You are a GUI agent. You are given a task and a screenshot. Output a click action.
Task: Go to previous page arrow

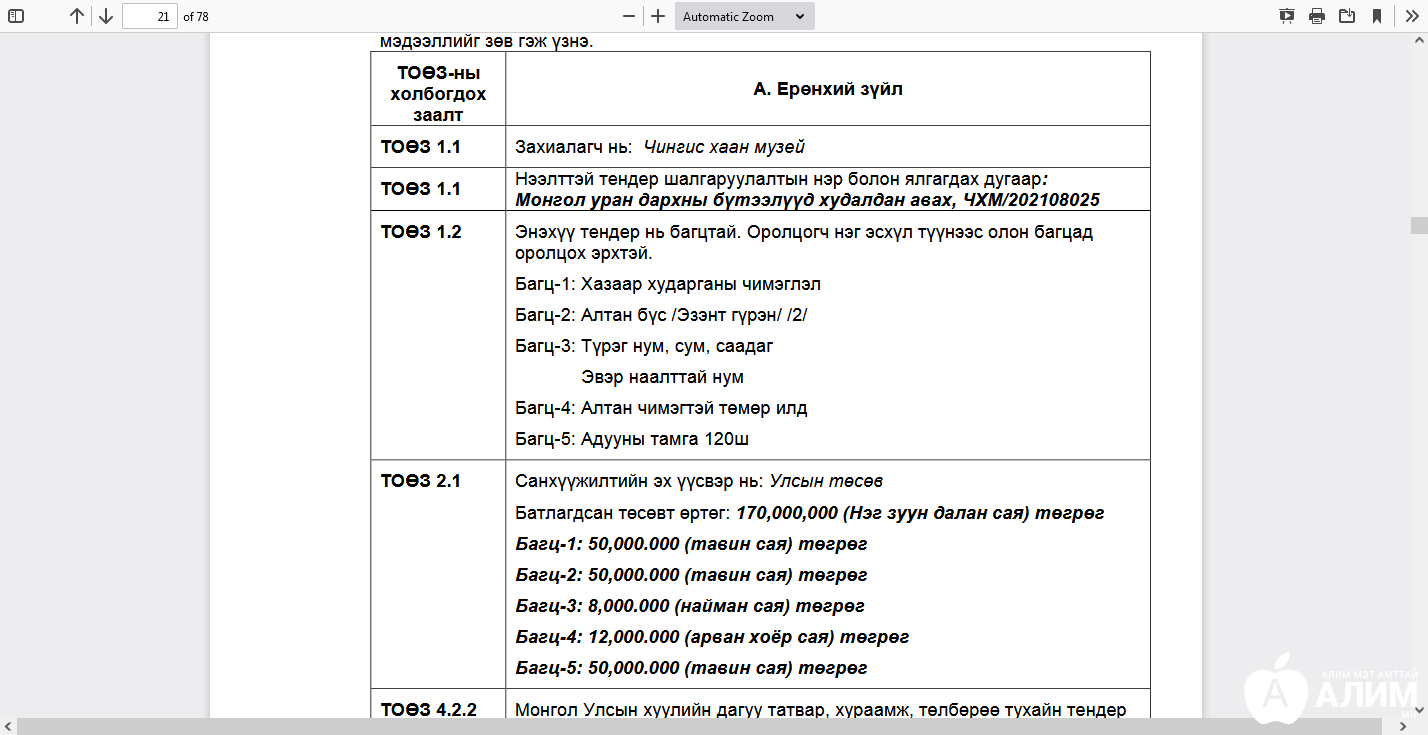pos(77,16)
